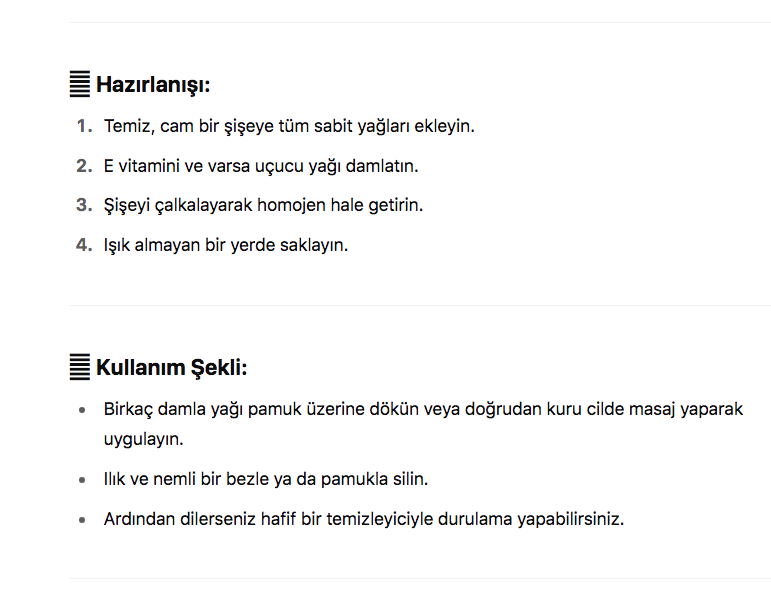Click list number 4 marker

(x=84, y=244)
